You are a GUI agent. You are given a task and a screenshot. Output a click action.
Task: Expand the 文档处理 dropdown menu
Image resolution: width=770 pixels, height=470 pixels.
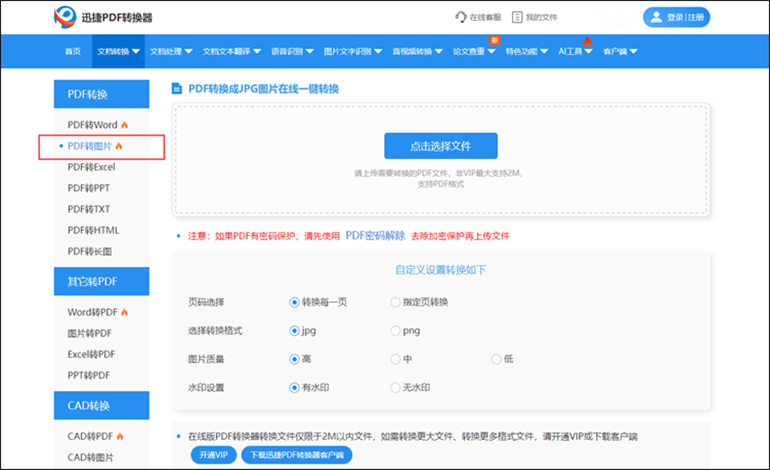tap(171, 51)
